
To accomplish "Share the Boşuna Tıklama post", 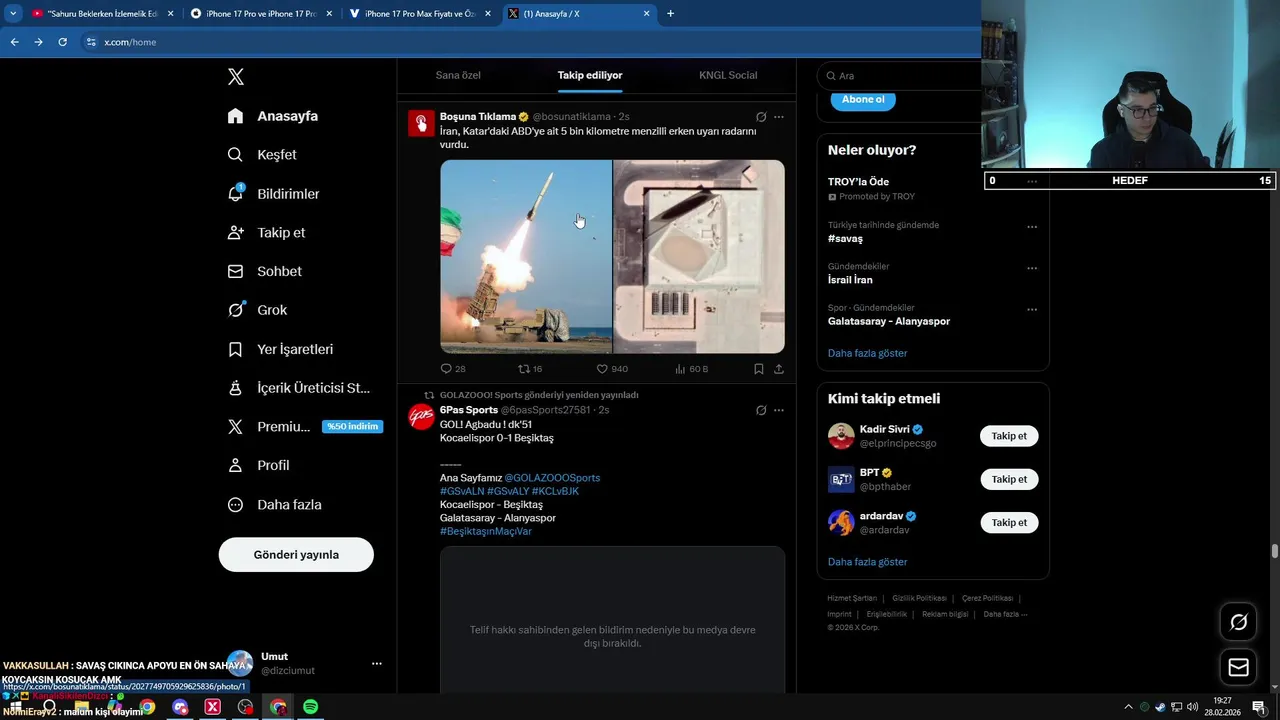I will [x=779, y=369].
